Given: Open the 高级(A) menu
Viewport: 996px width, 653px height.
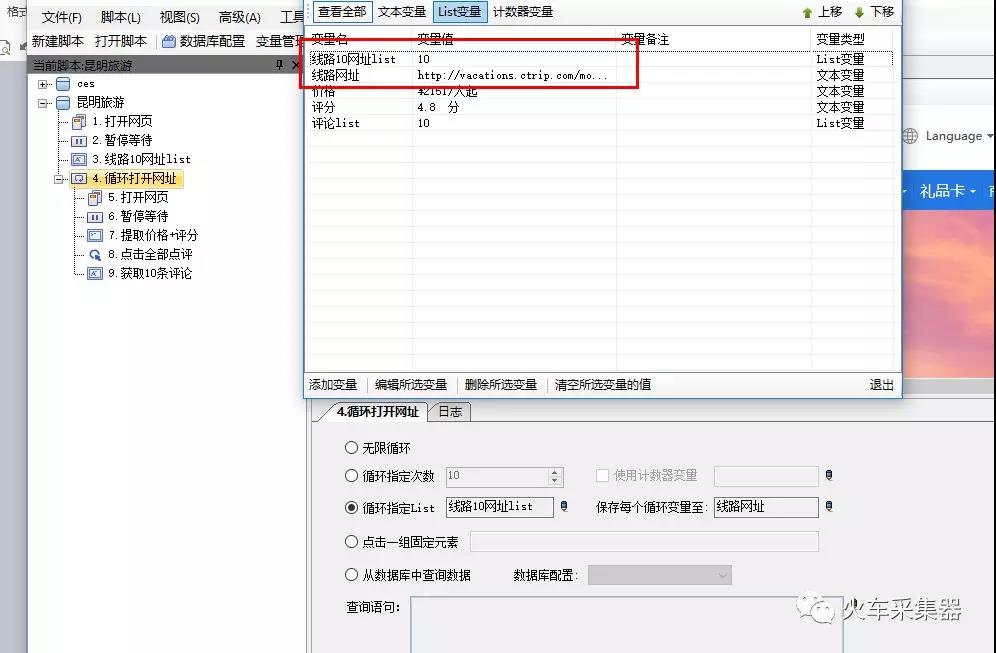Looking at the screenshot, I should pos(239,17).
